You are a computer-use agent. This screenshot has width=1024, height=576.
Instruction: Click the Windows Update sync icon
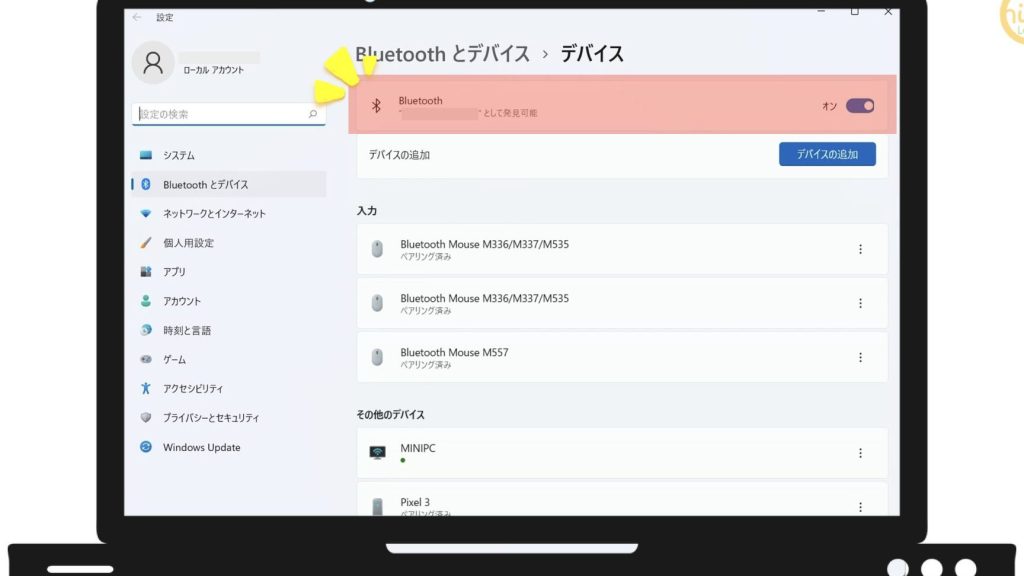(x=146, y=447)
